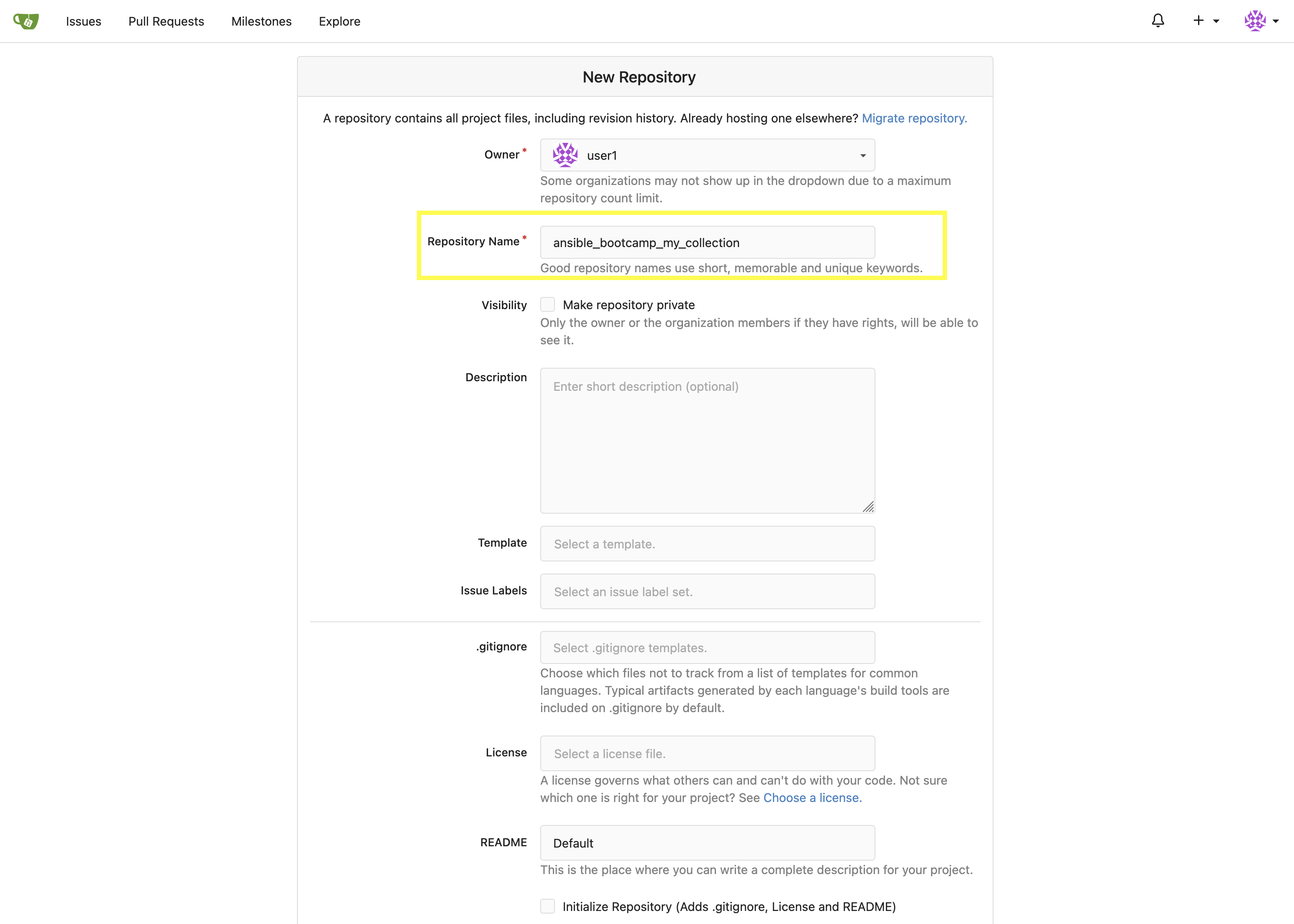This screenshot has width=1294, height=924.
Task: Navigate to Explore
Action: [339, 21]
